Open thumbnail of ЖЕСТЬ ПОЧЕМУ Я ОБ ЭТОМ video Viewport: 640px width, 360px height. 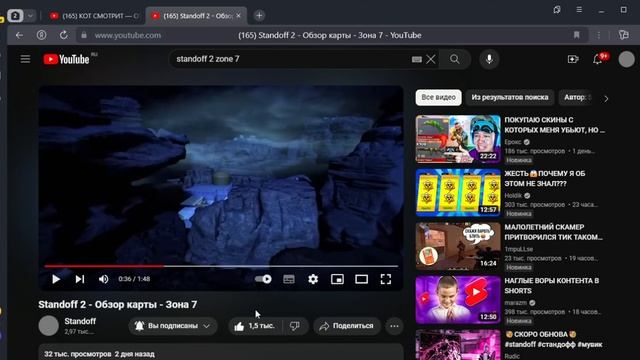pyautogui.click(x=458, y=193)
